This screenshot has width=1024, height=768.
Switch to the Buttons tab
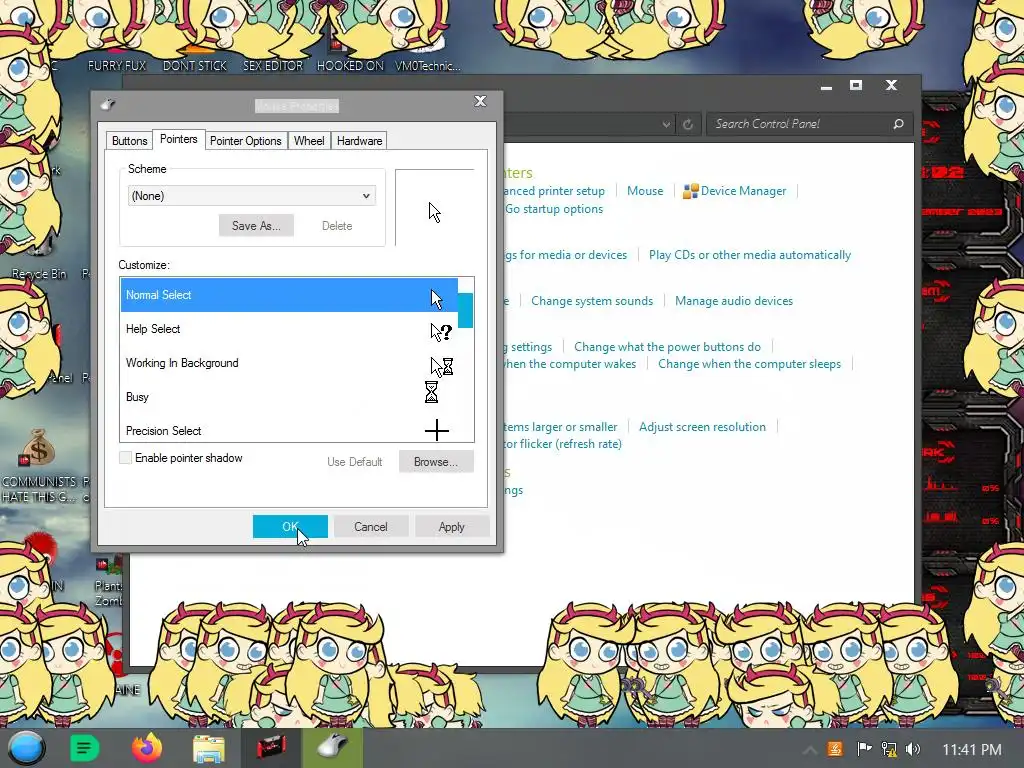(129, 140)
